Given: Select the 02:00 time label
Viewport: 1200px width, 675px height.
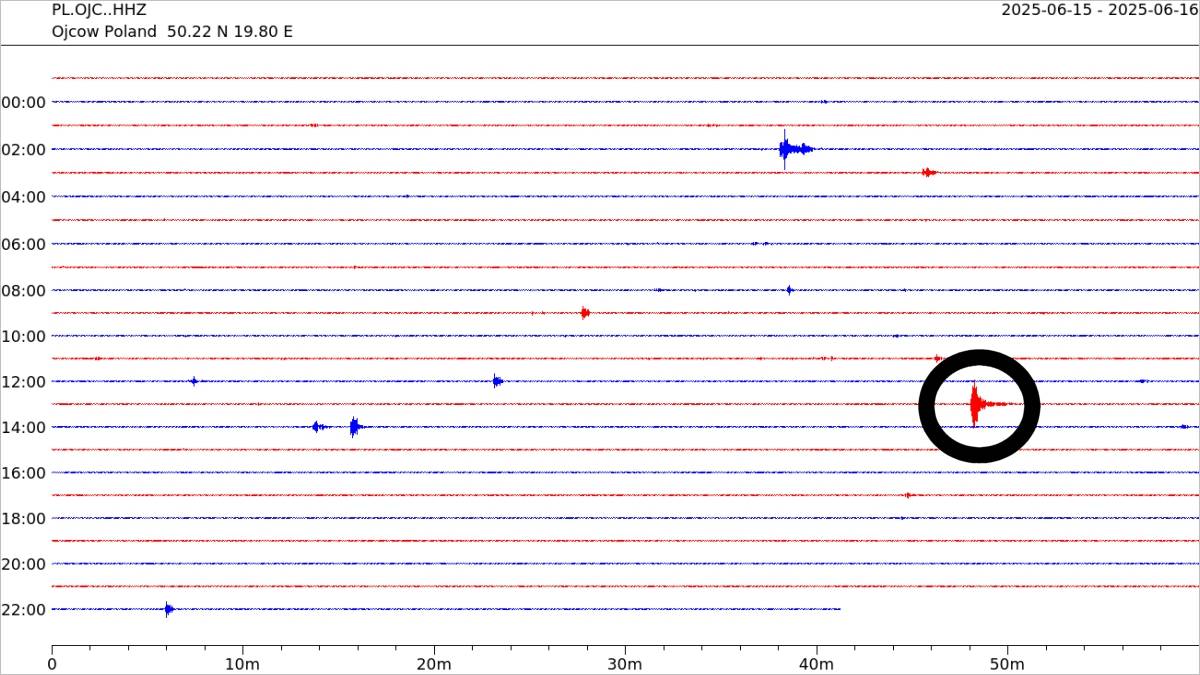Looking at the screenshot, I should 24,149.
